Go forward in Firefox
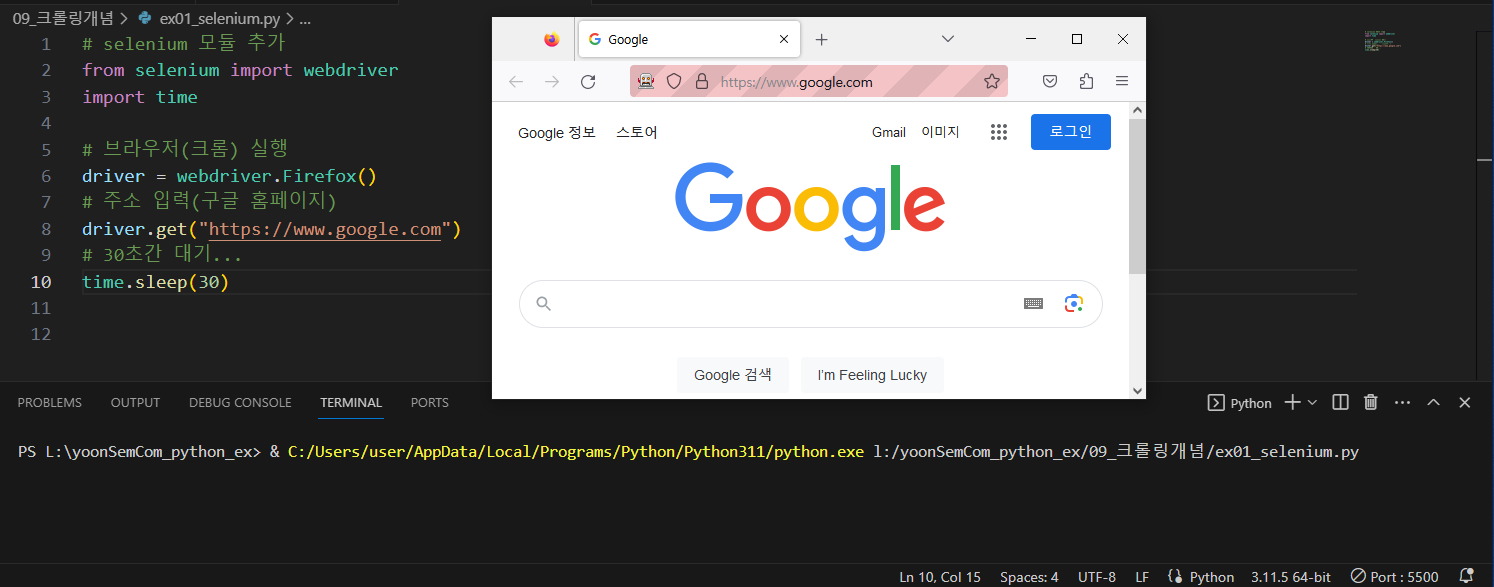Image resolution: width=1494 pixels, height=587 pixels. [552, 82]
